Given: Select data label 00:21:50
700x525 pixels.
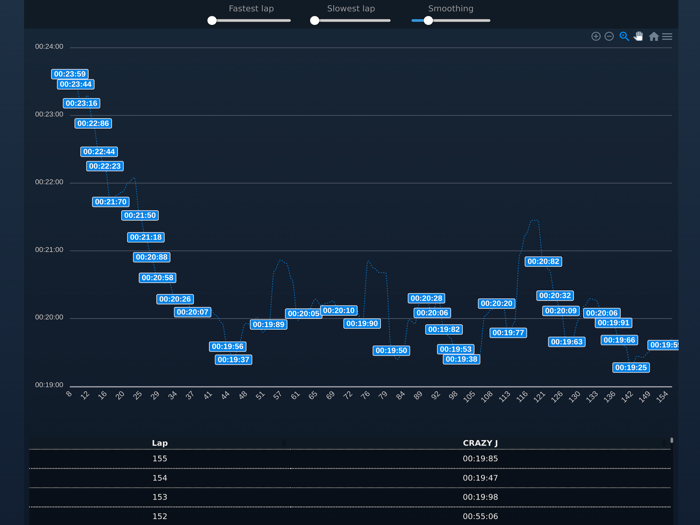Looking at the screenshot, I should 140,216.
